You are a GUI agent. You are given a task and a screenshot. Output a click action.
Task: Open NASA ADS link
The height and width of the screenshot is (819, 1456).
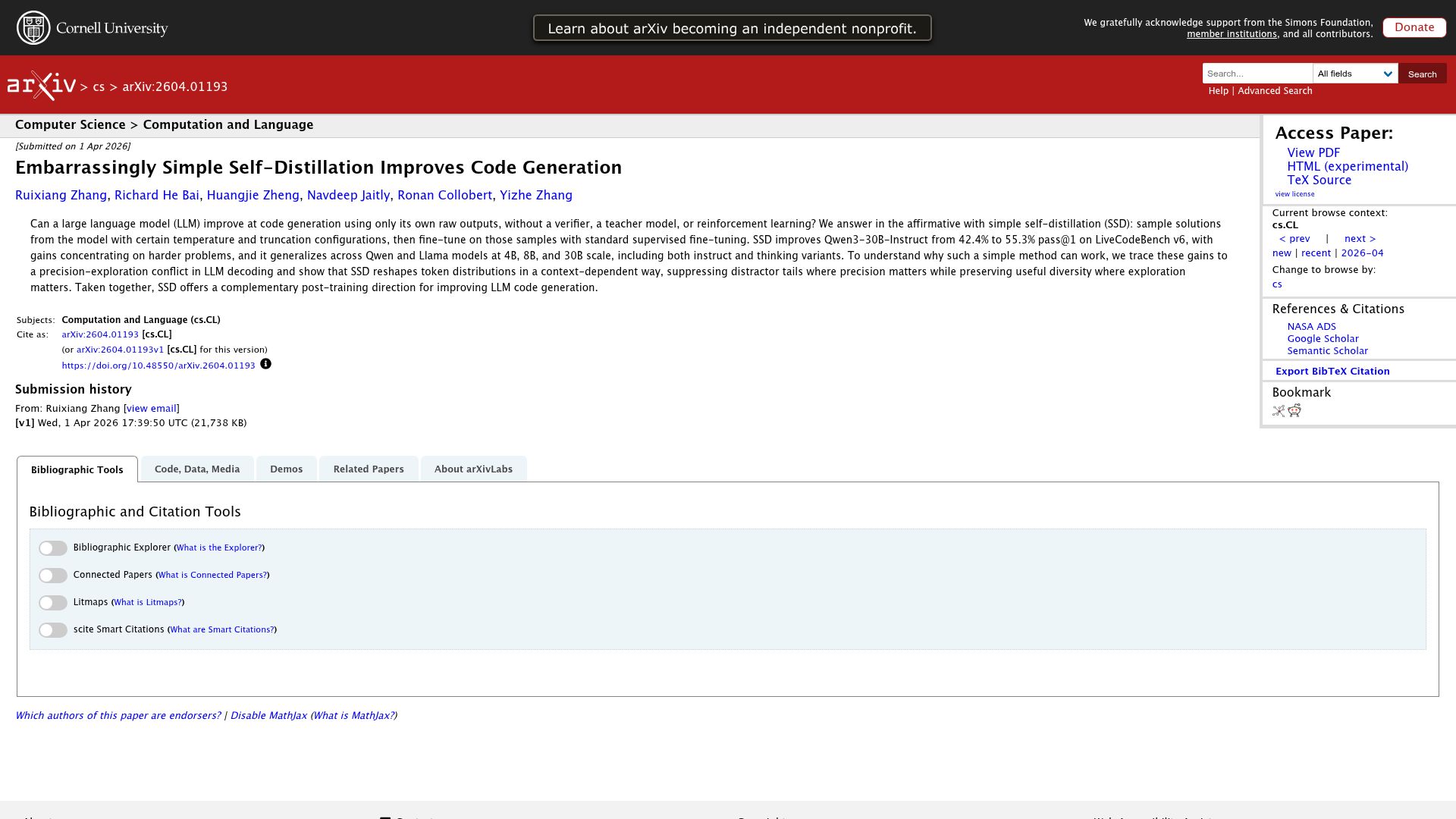coord(1311,327)
